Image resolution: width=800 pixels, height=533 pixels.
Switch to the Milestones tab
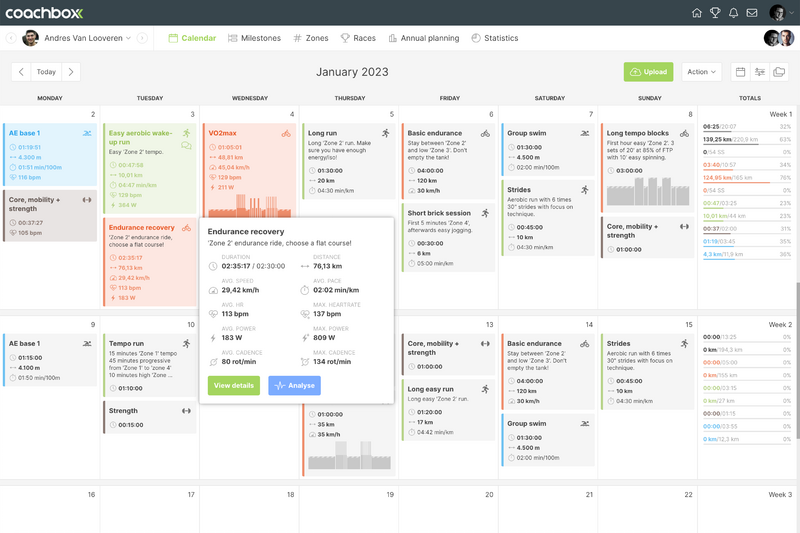click(254, 38)
